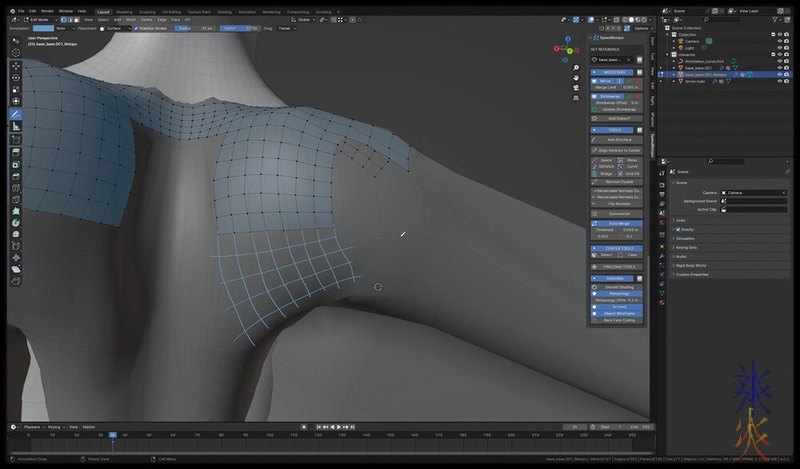Expand the Rigid Body World panel
Image resolution: width=800 pixels, height=469 pixels.
click(690, 265)
